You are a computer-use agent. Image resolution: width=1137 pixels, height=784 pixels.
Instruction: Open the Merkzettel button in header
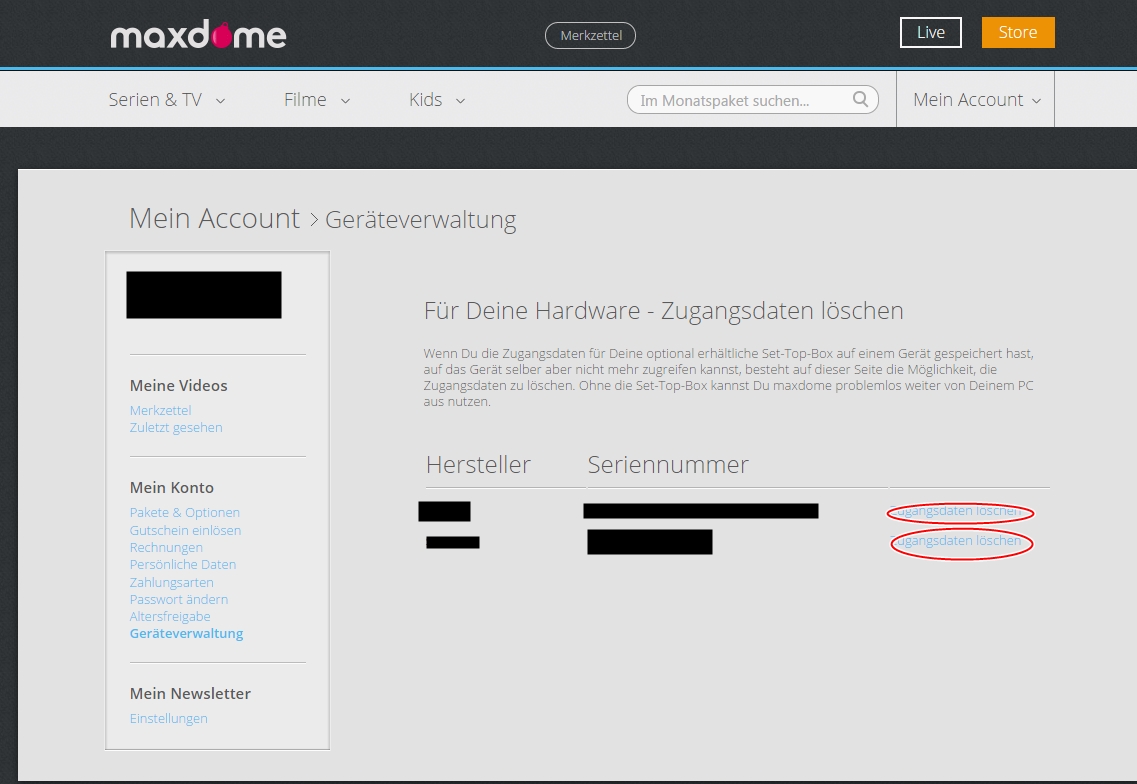click(x=590, y=36)
